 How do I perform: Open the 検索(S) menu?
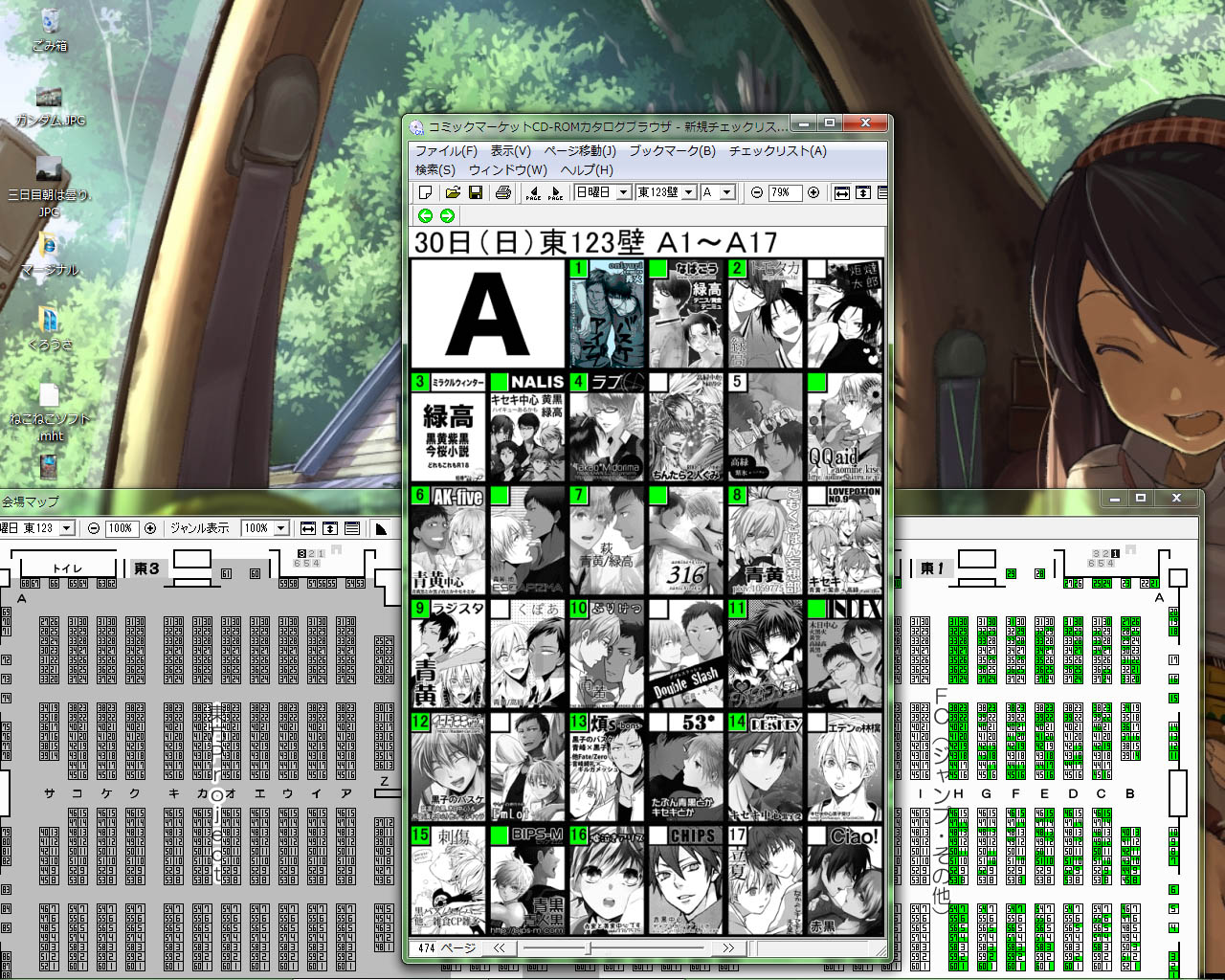[435, 170]
